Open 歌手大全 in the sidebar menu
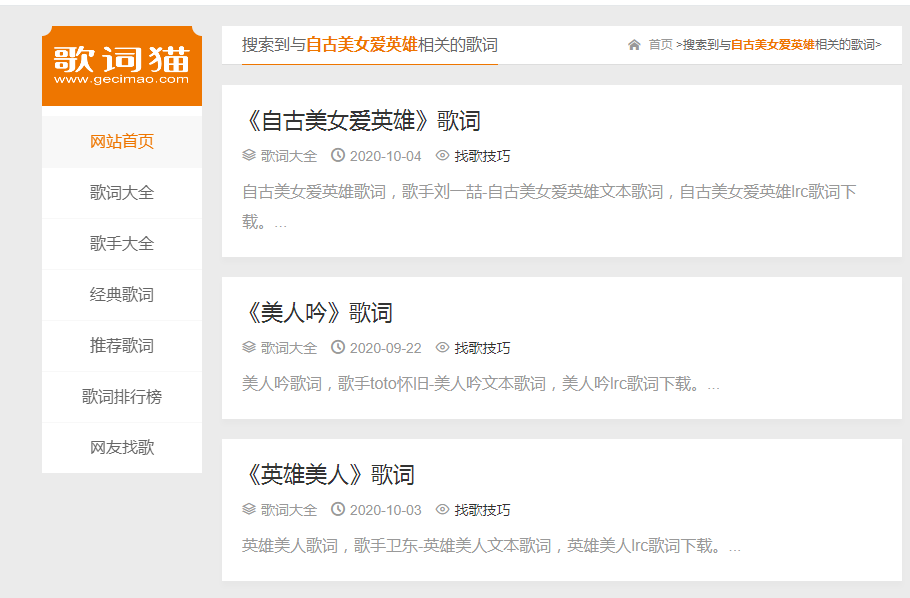The height and width of the screenshot is (598, 910). point(122,244)
